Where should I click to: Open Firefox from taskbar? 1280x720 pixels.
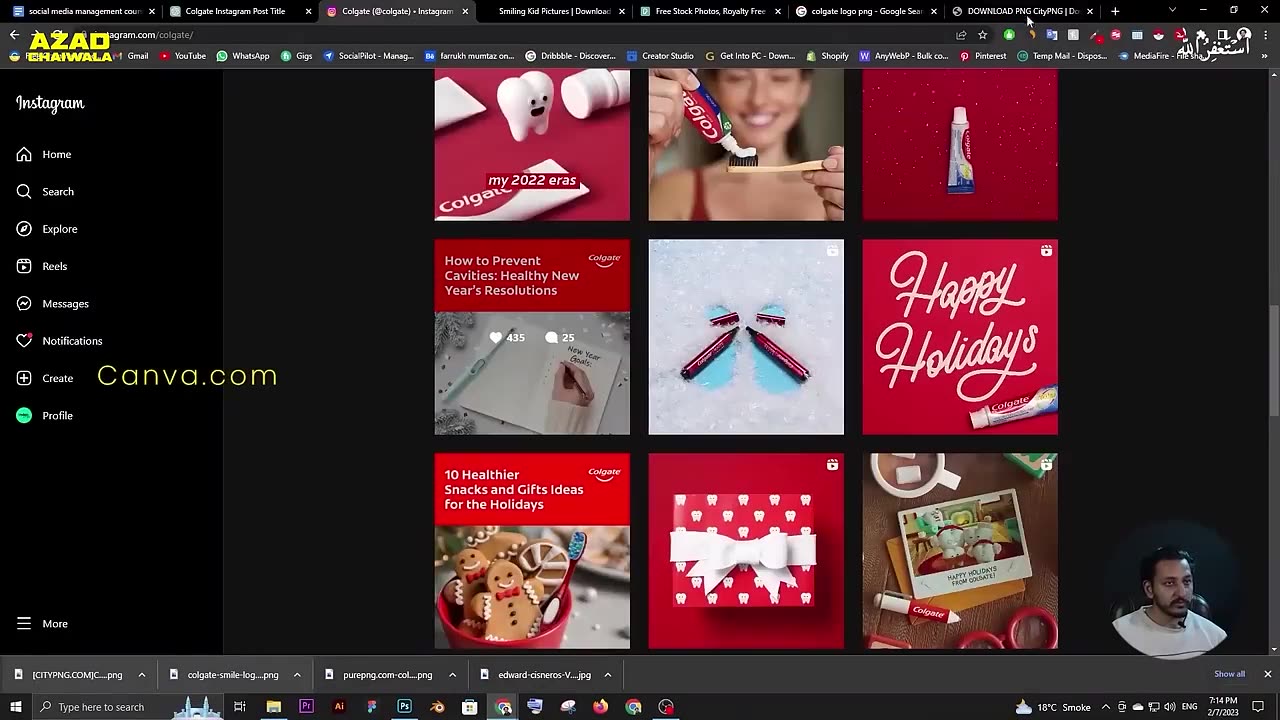[600, 707]
